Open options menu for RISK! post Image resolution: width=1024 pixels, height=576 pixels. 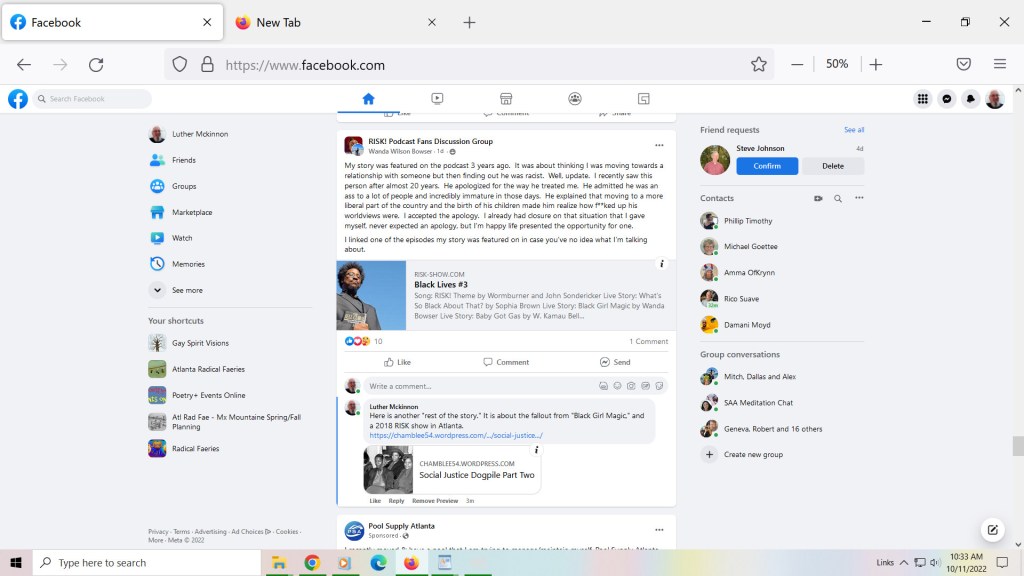(x=658, y=145)
